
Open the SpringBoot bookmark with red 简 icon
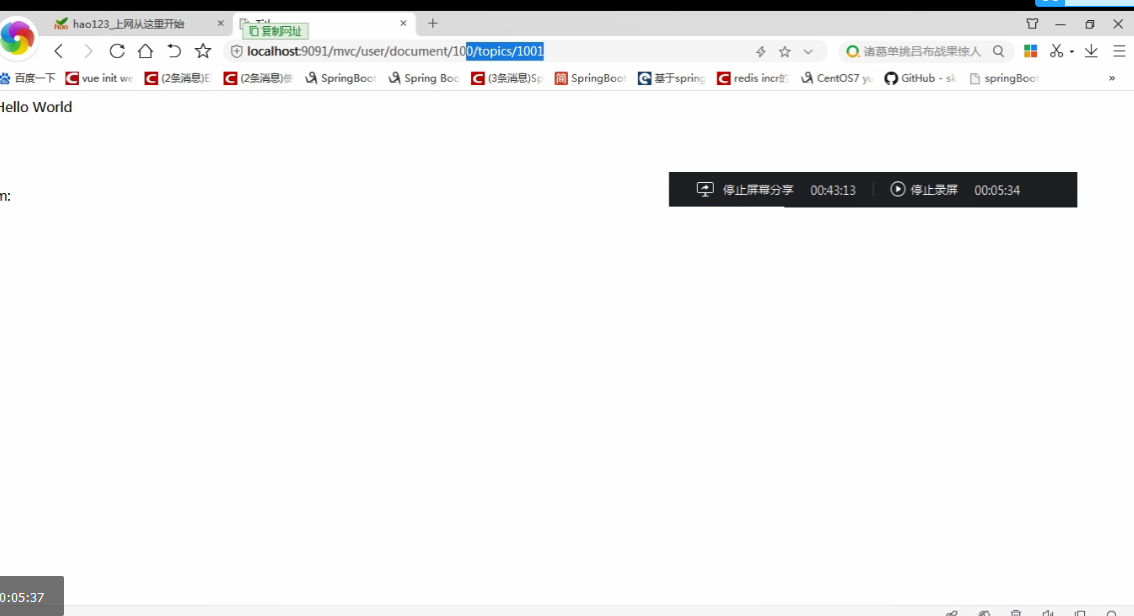point(590,78)
